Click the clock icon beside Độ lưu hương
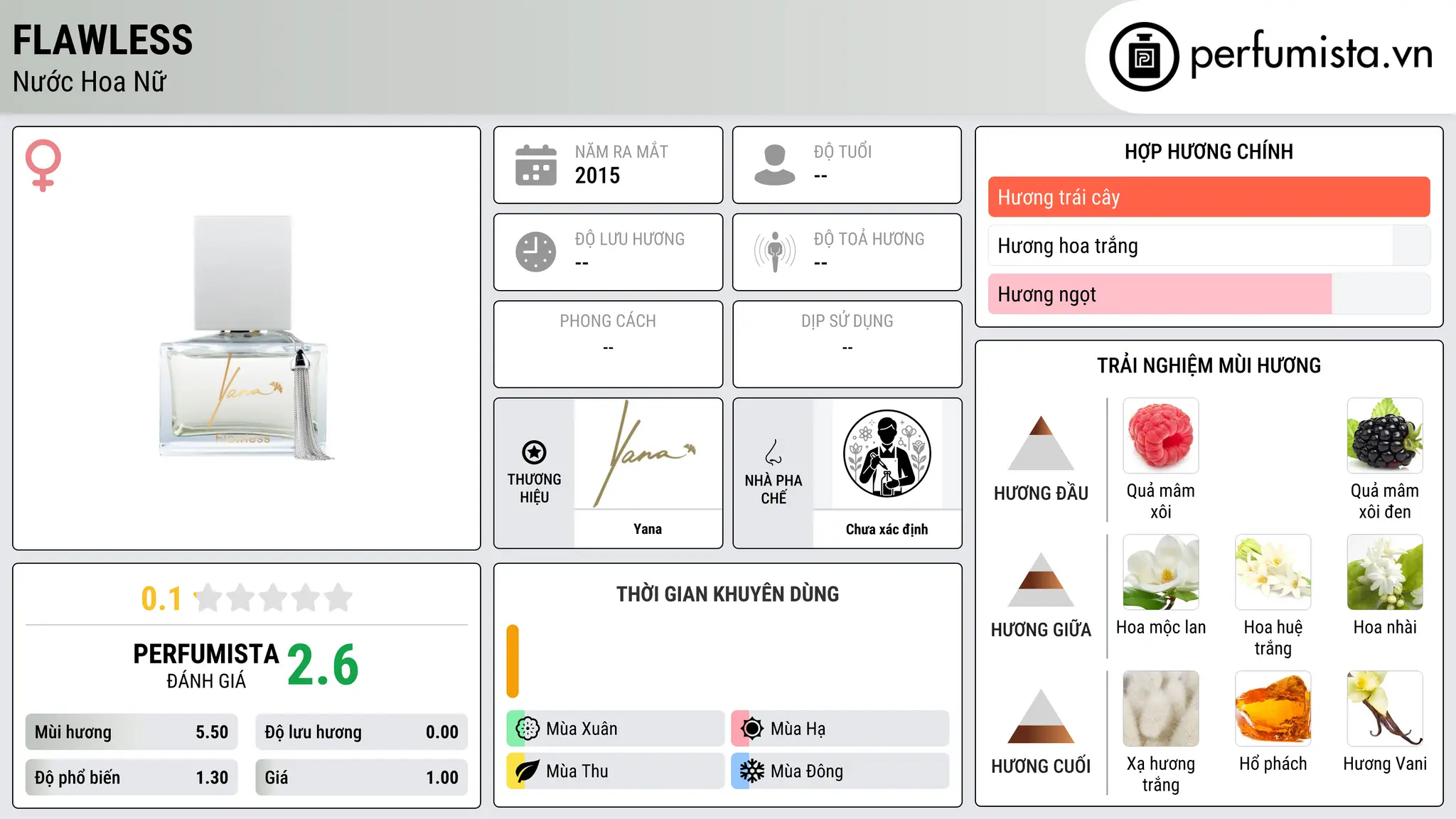1456x819 pixels. point(536,252)
